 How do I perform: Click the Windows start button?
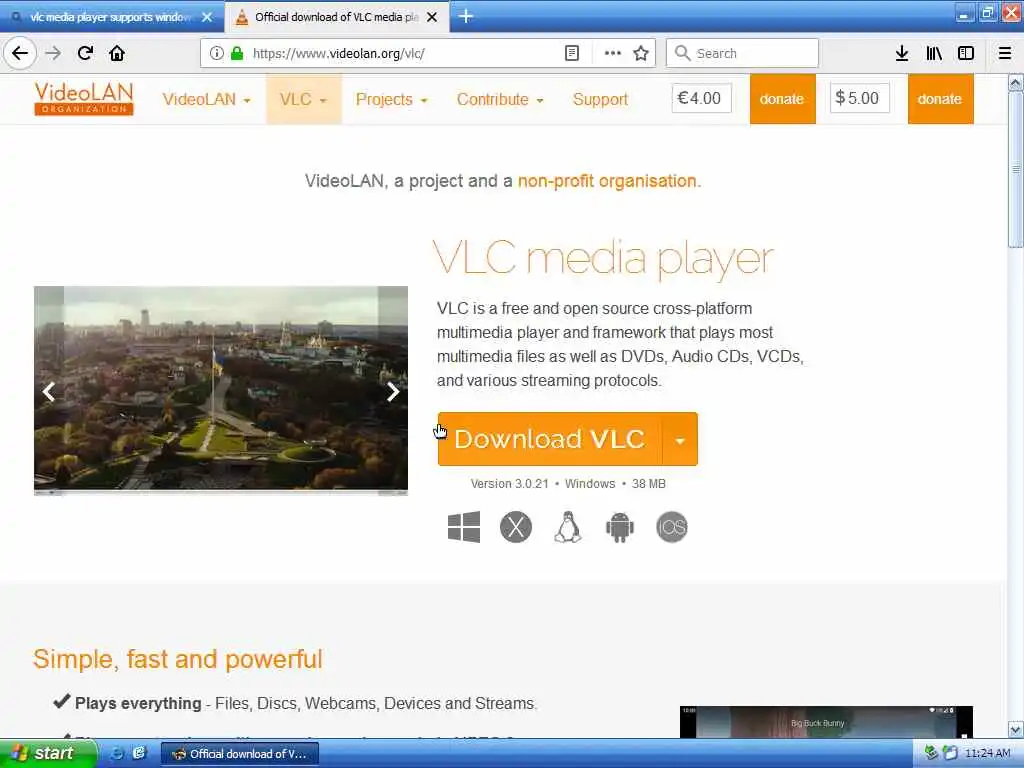(x=47, y=753)
